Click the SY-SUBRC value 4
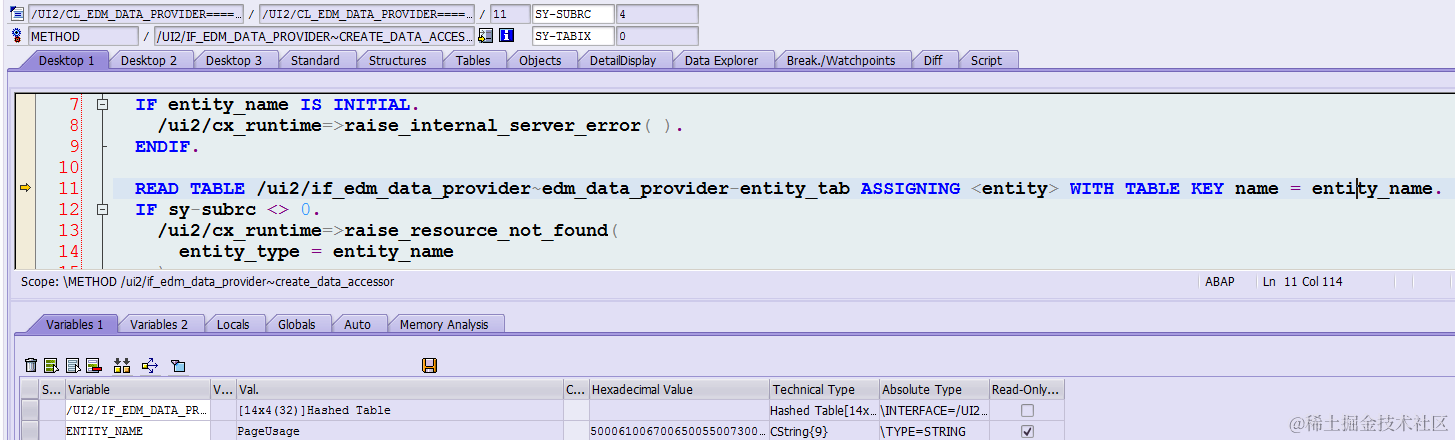This screenshot has height=440, width=1455. click(x=657, y=14)
